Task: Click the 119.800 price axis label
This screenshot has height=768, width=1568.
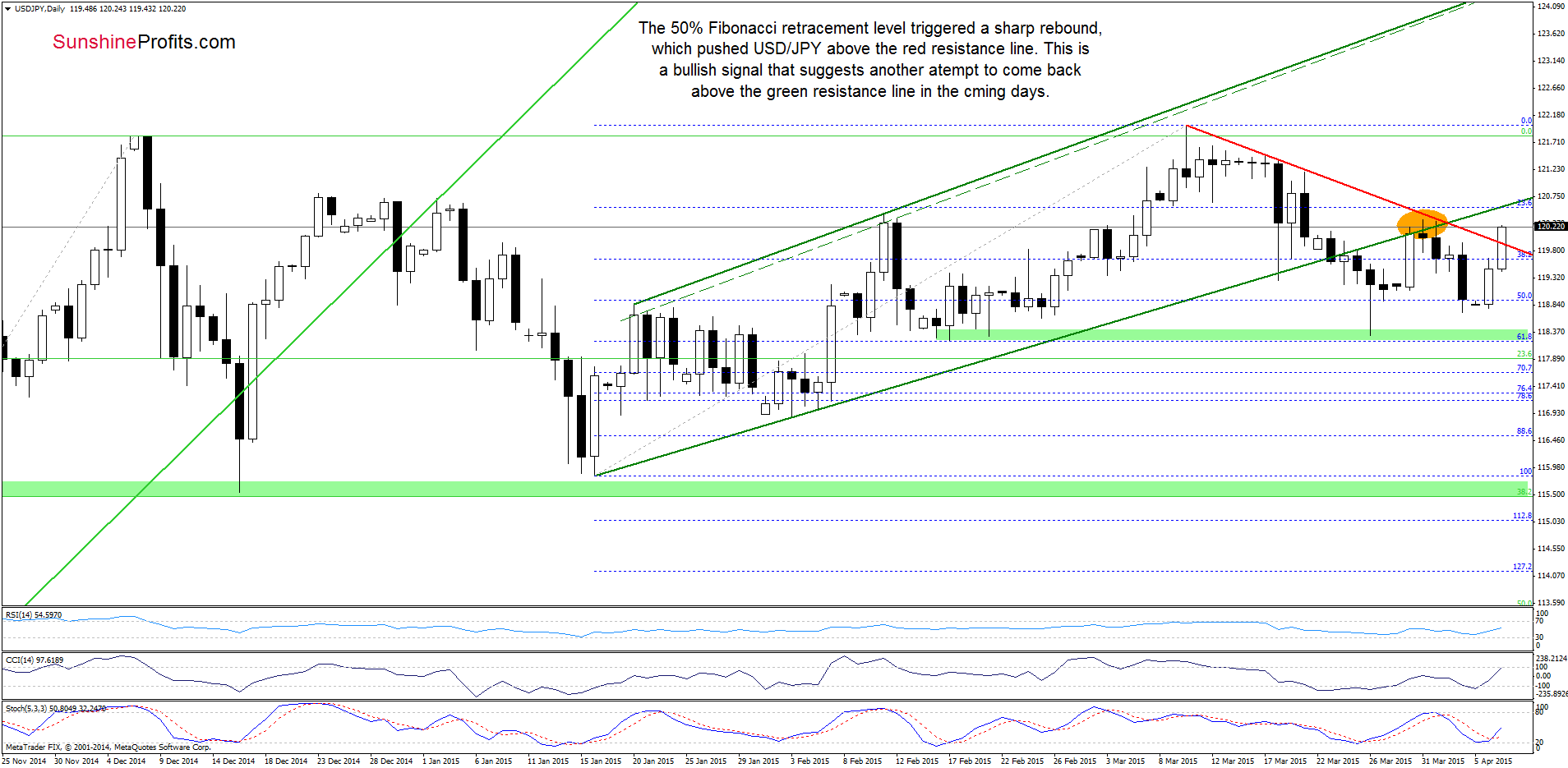Action: [1551, 251]
